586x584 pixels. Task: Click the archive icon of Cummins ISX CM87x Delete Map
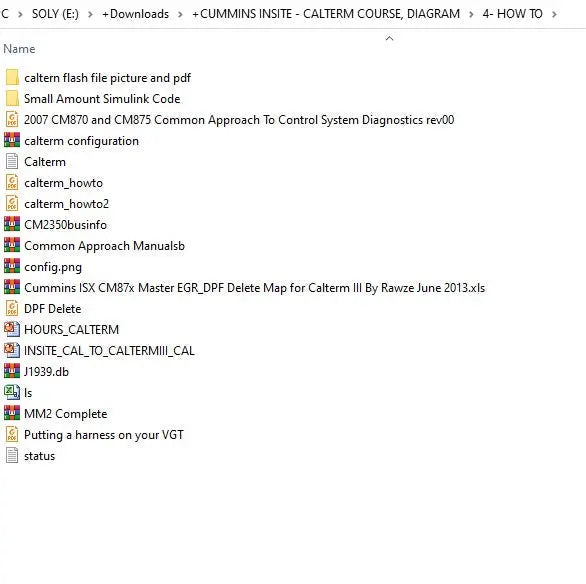pos(12,288)
